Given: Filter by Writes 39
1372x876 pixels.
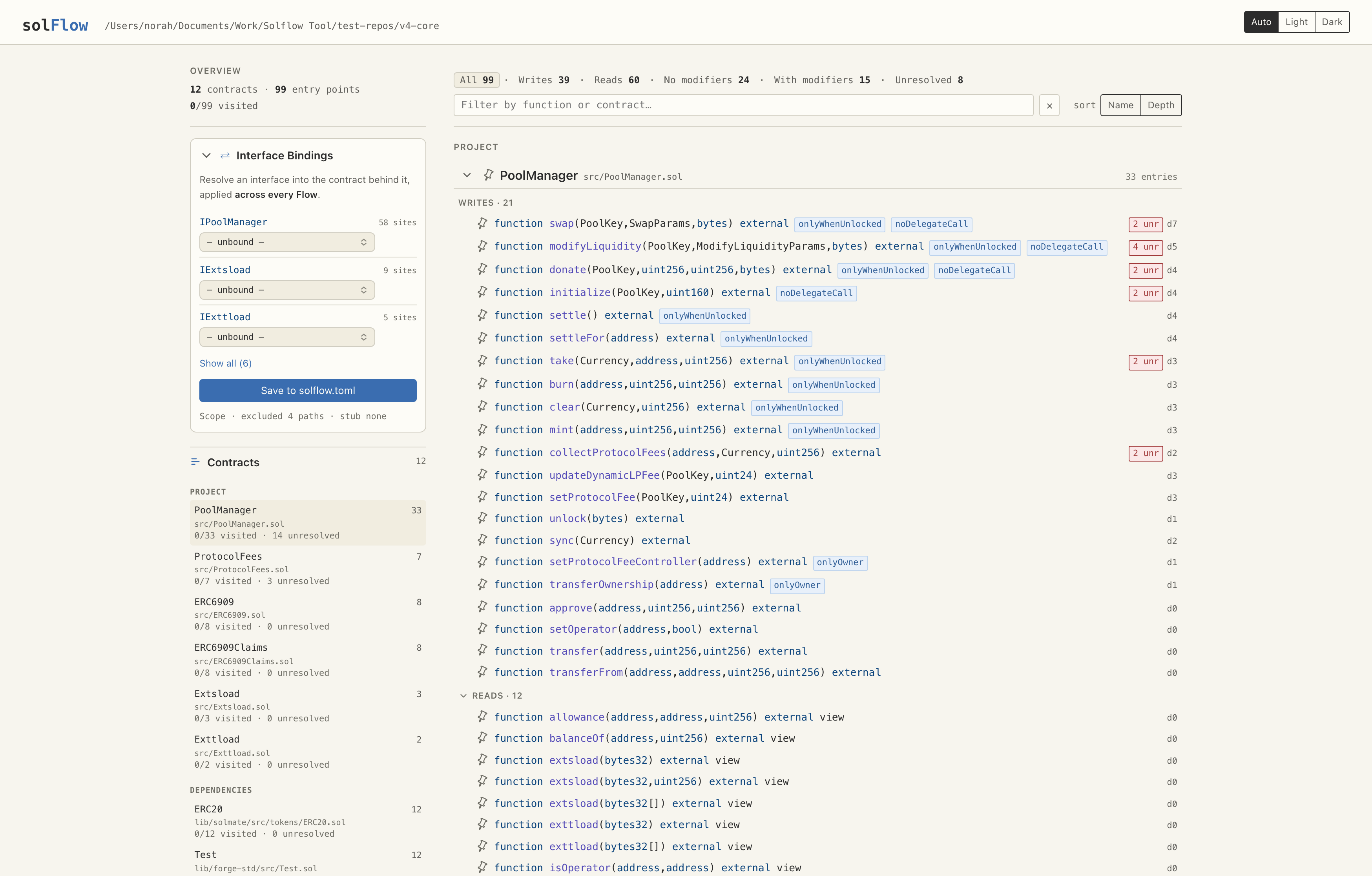Looking at the screenshot, I should click(x=544, y=80).
